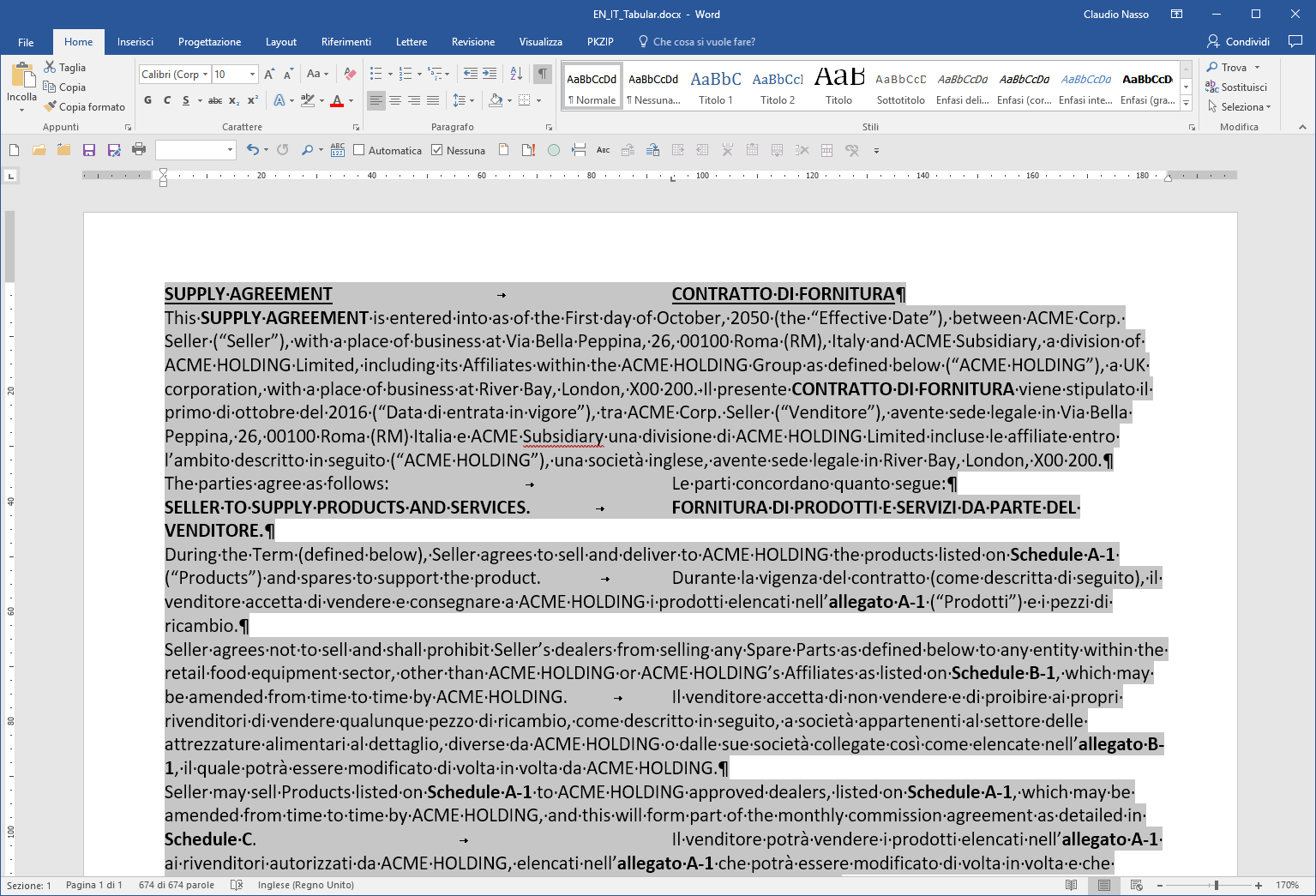This screenshot has height=896, width=1316.
Task: Switch to the Layout tab
Action: click(x=281, y=41)
